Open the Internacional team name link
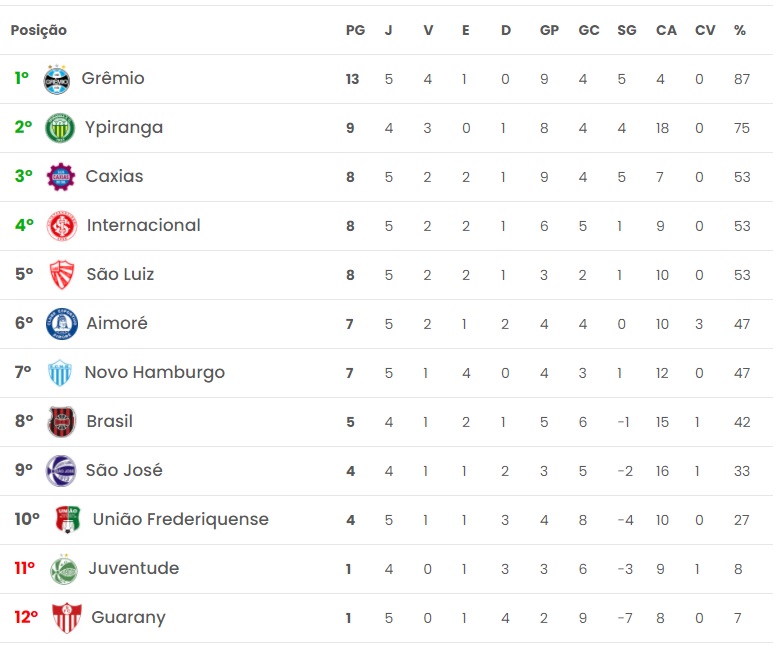Image resolution: width=777 pixels, height=653 pixels. click(144, 226)
